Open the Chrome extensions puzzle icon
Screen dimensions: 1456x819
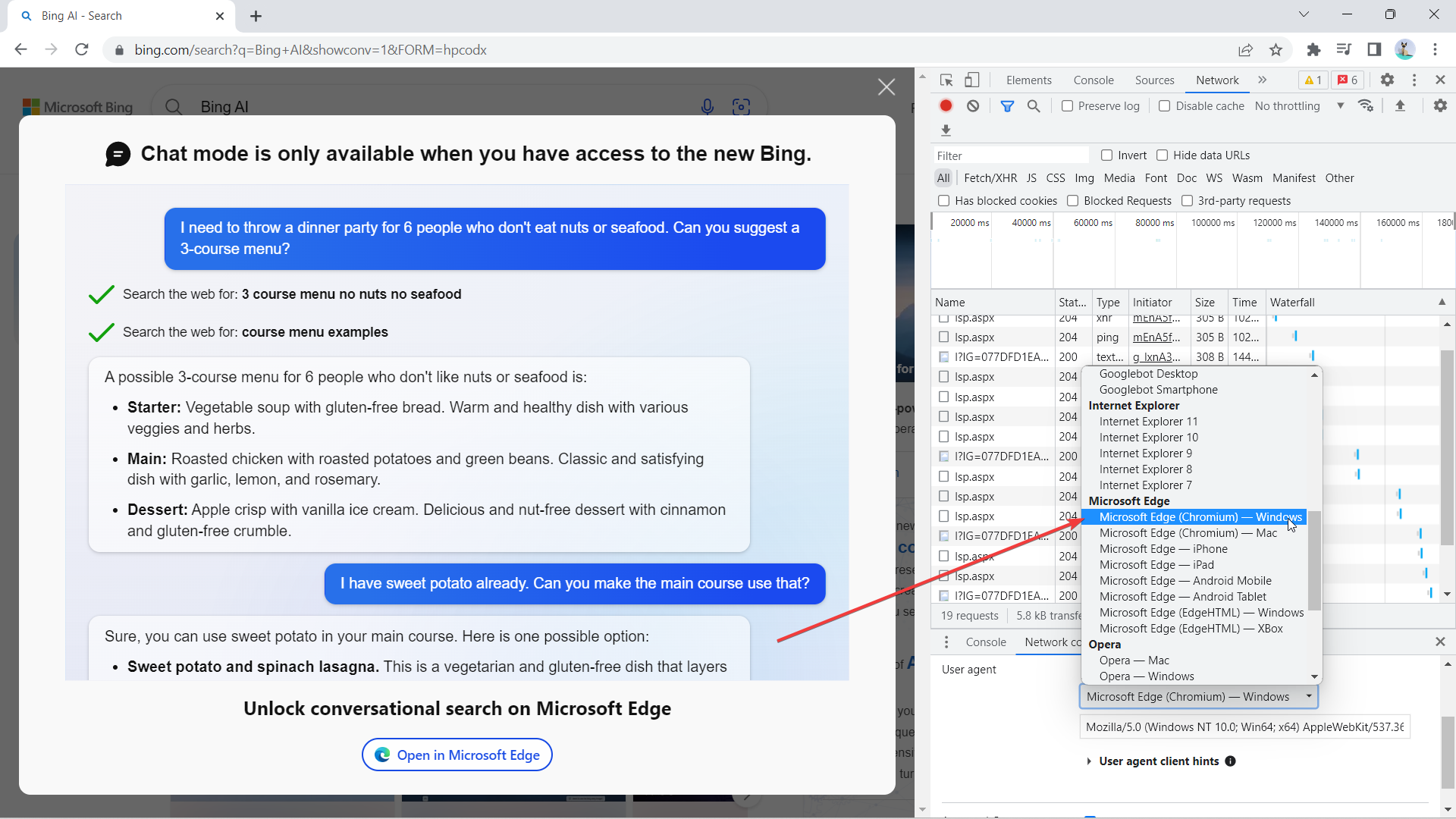[x=1313, y=50]
